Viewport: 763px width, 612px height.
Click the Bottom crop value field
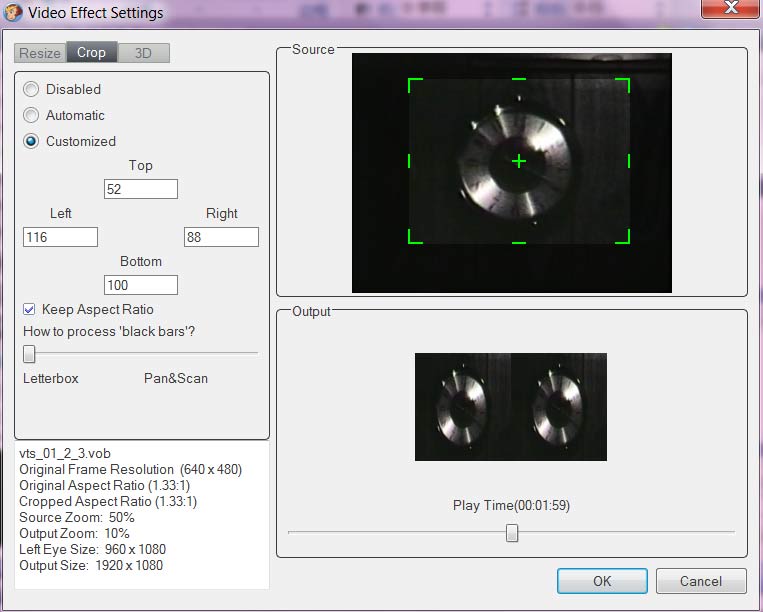point(141,285)
